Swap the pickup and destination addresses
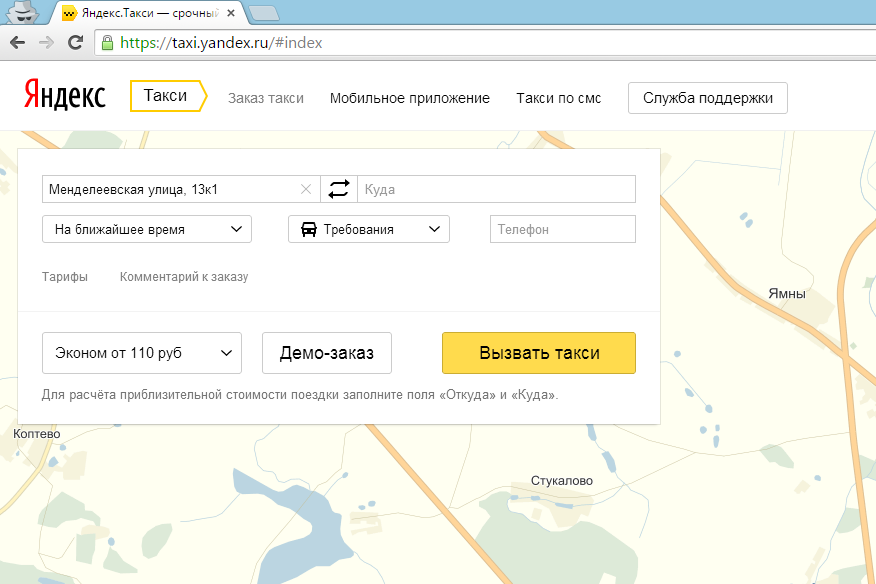 click(339, 189)
